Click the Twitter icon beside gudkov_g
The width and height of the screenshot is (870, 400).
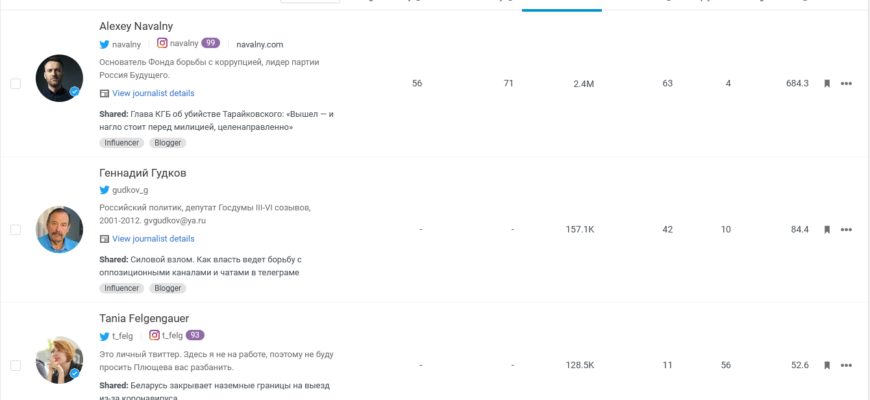[x=104, y=190]
